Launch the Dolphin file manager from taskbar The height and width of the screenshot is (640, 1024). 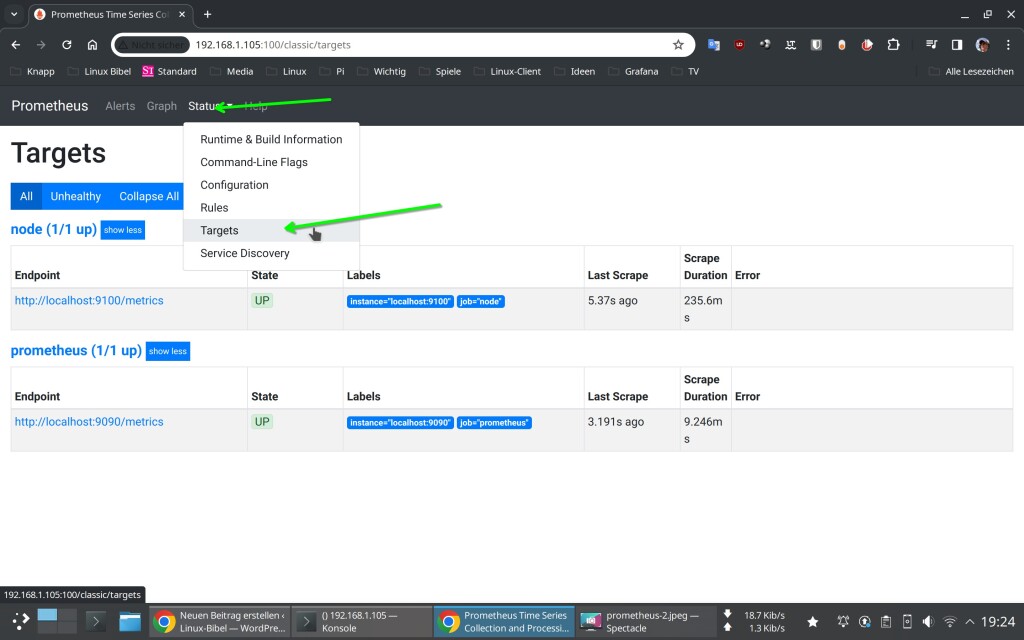pos(129,621)
